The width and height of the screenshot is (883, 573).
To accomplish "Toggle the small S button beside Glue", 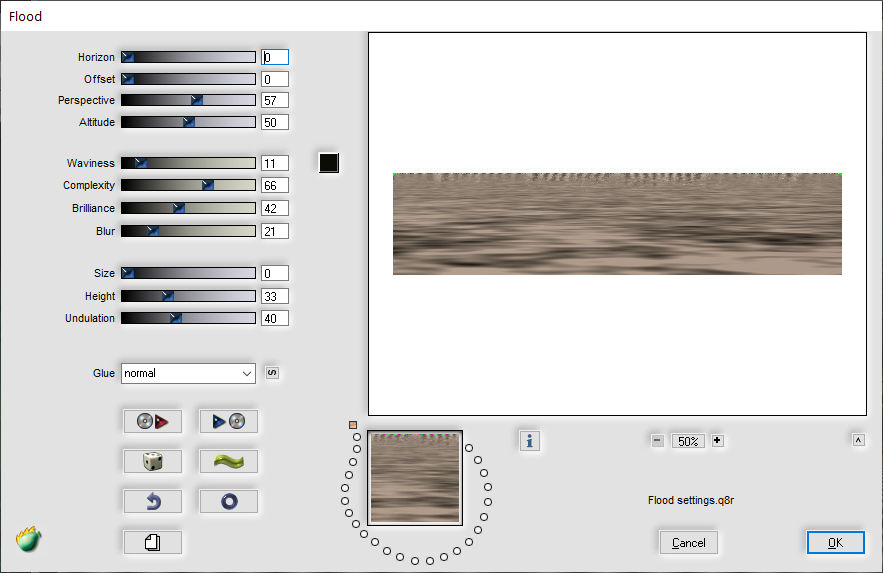I will (x=272, y=373).
